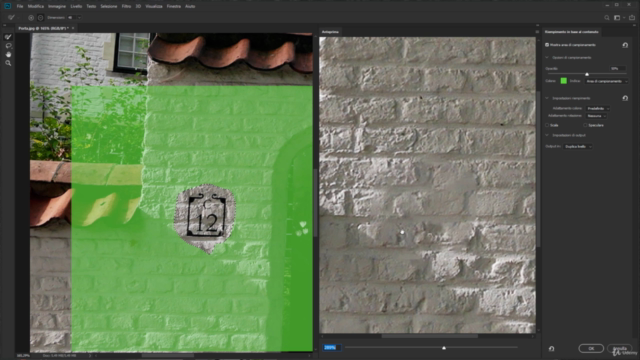Click the Opacità percentage field
Viewport: 640px width, 360px height.
tap(617, 69)
